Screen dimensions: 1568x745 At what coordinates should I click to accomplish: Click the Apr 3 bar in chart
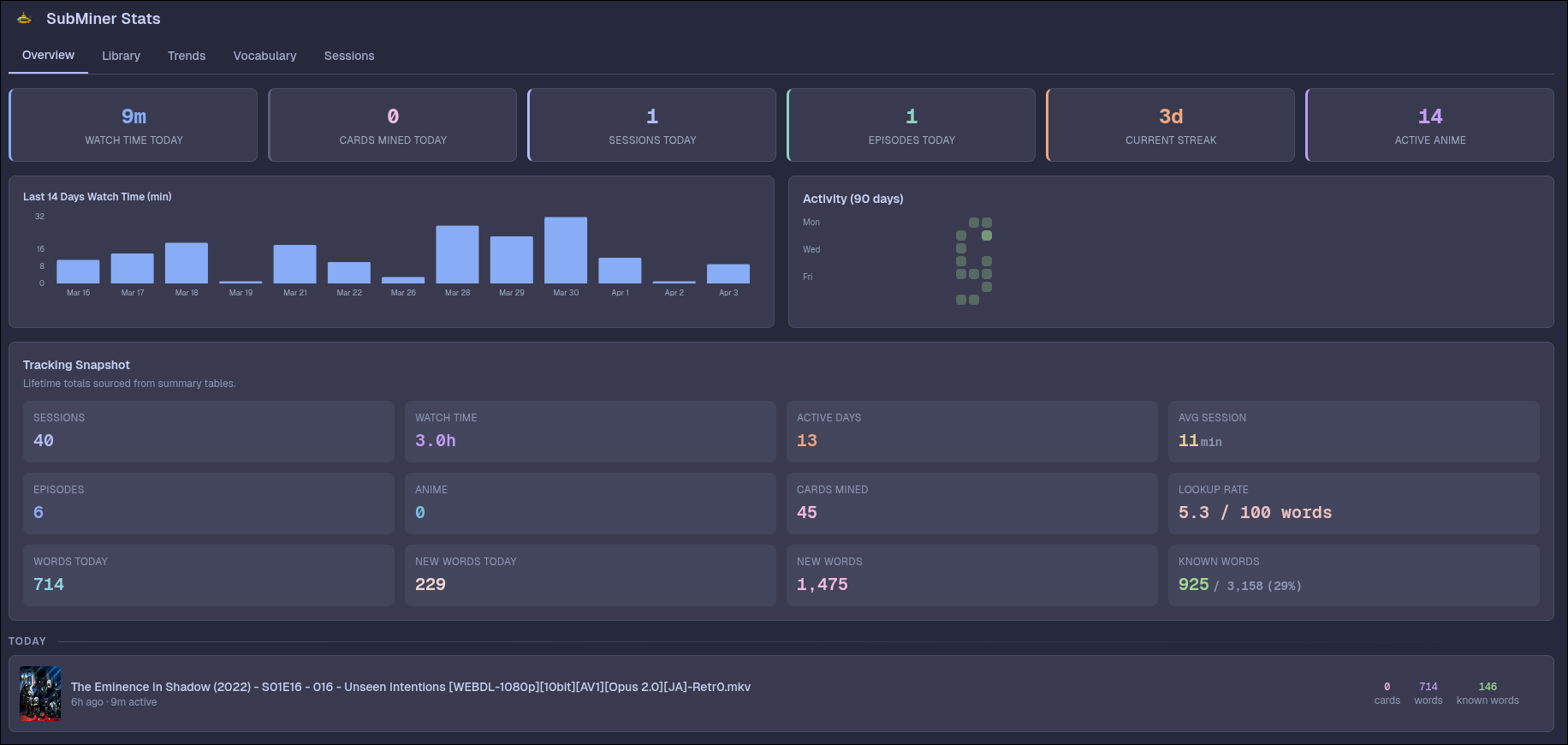click(728, 273)
